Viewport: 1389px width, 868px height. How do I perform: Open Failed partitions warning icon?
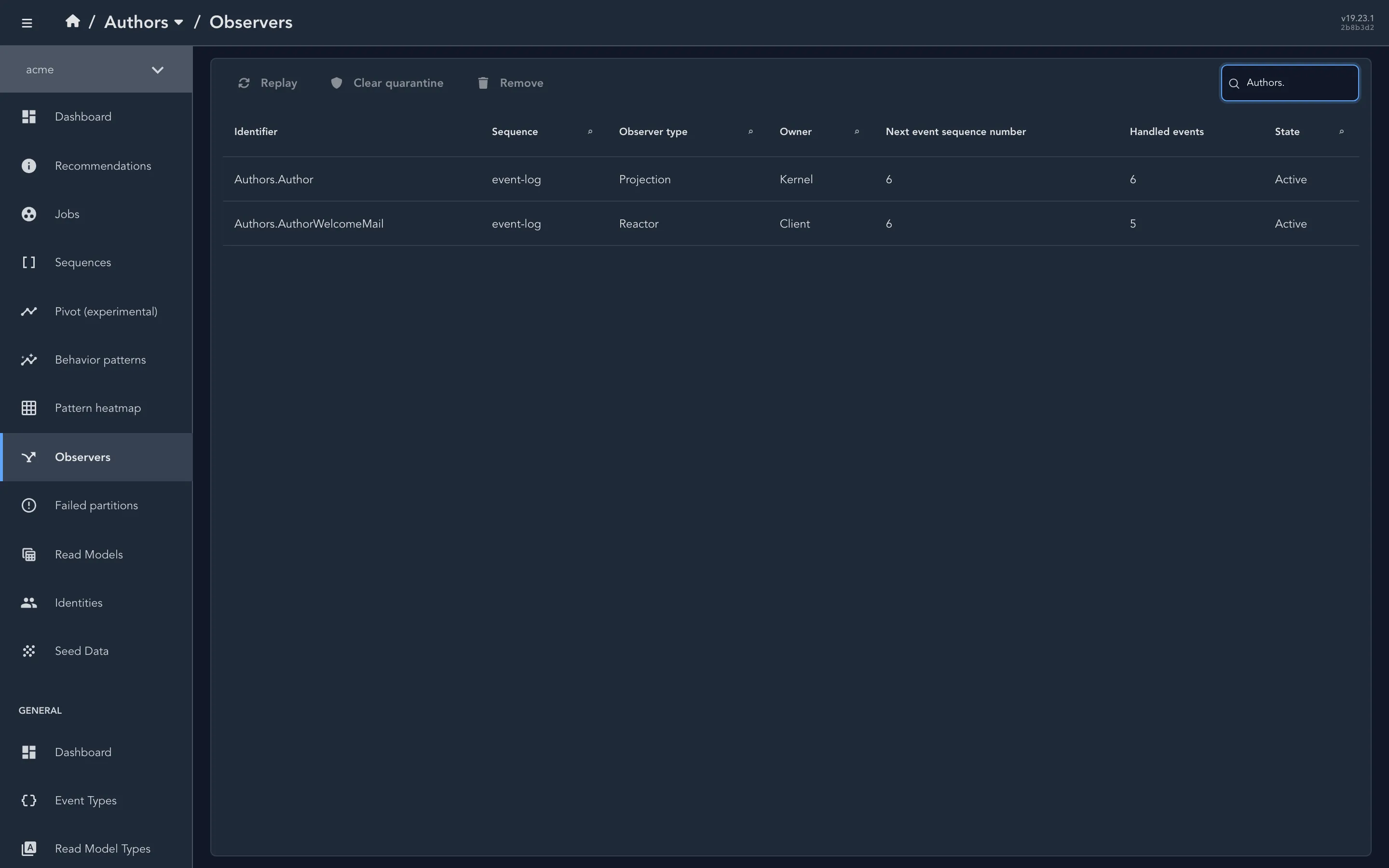point(29,505)
